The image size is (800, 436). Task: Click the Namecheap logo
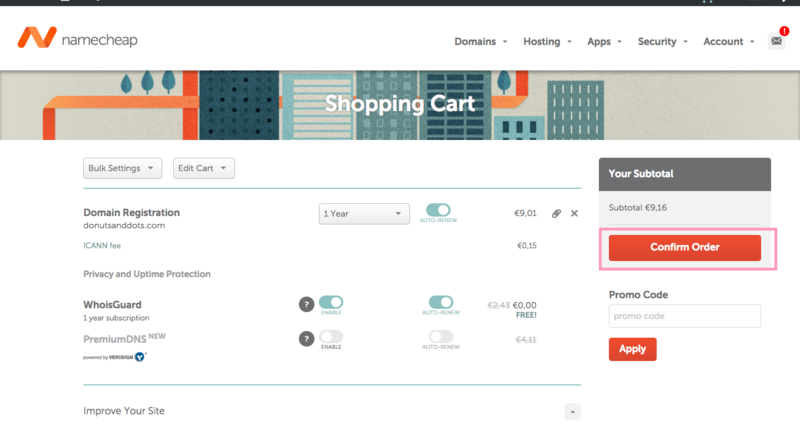click(78, 38)
